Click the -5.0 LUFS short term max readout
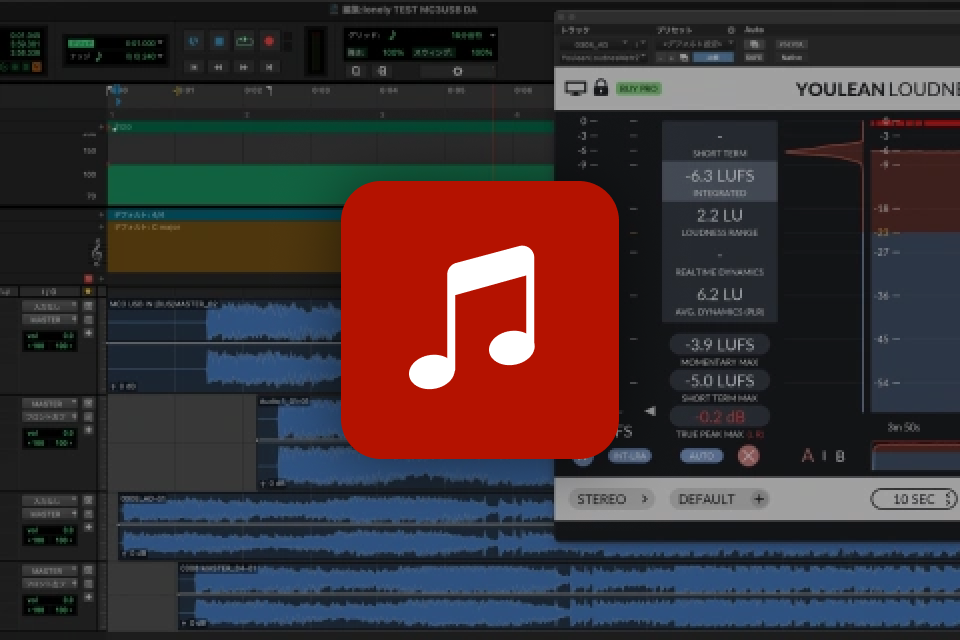This screenshot has height=640, width=960. point(719,381)
